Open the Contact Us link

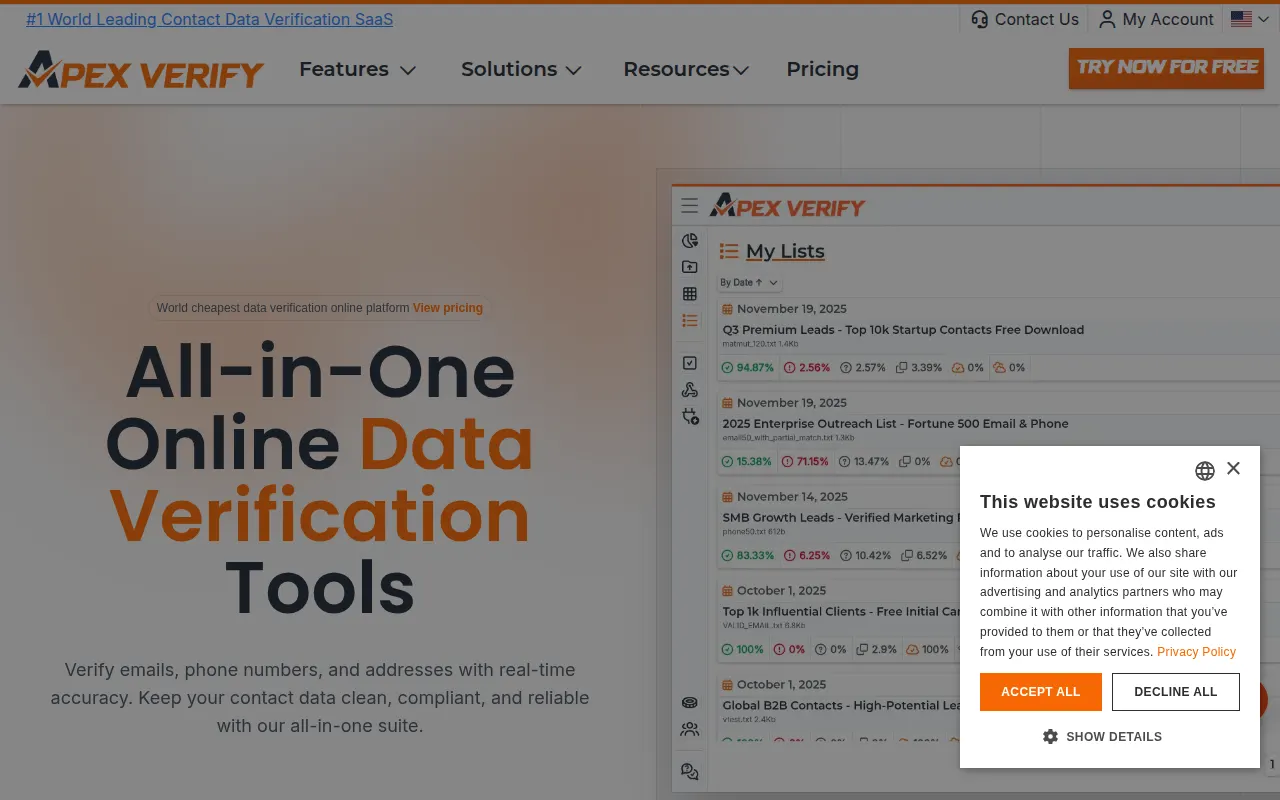(1025, 19)
